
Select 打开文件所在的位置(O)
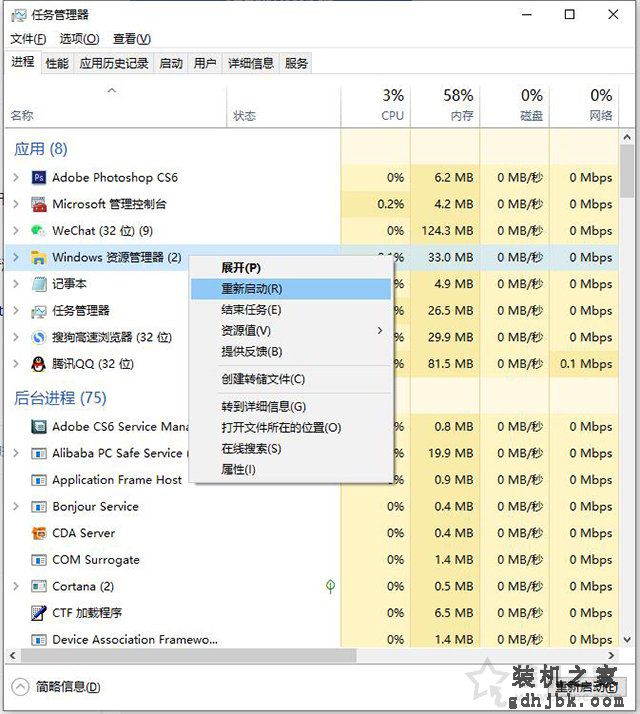[291, 428]
